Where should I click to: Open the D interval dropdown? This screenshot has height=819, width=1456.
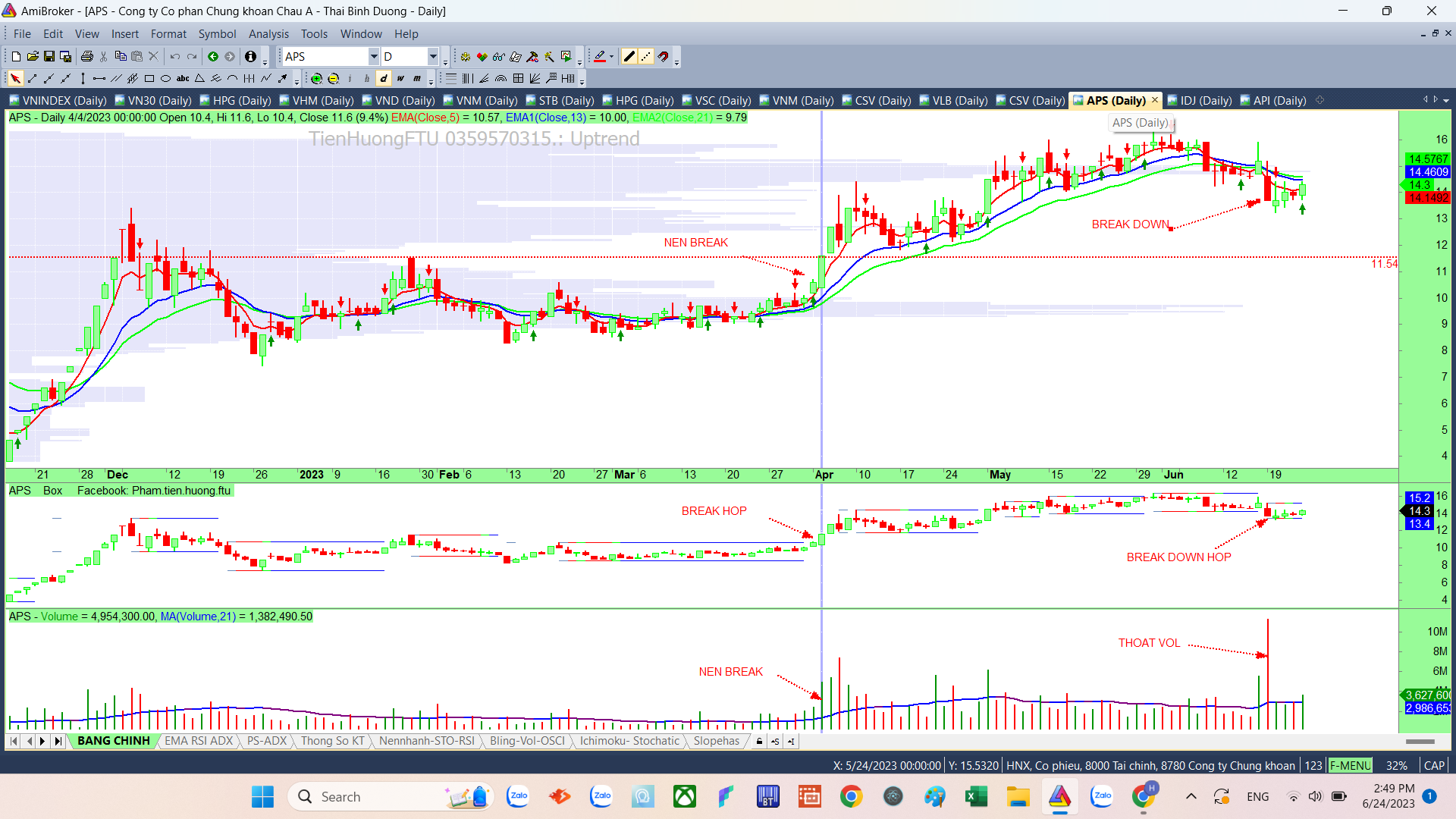(x=433, y=56)
